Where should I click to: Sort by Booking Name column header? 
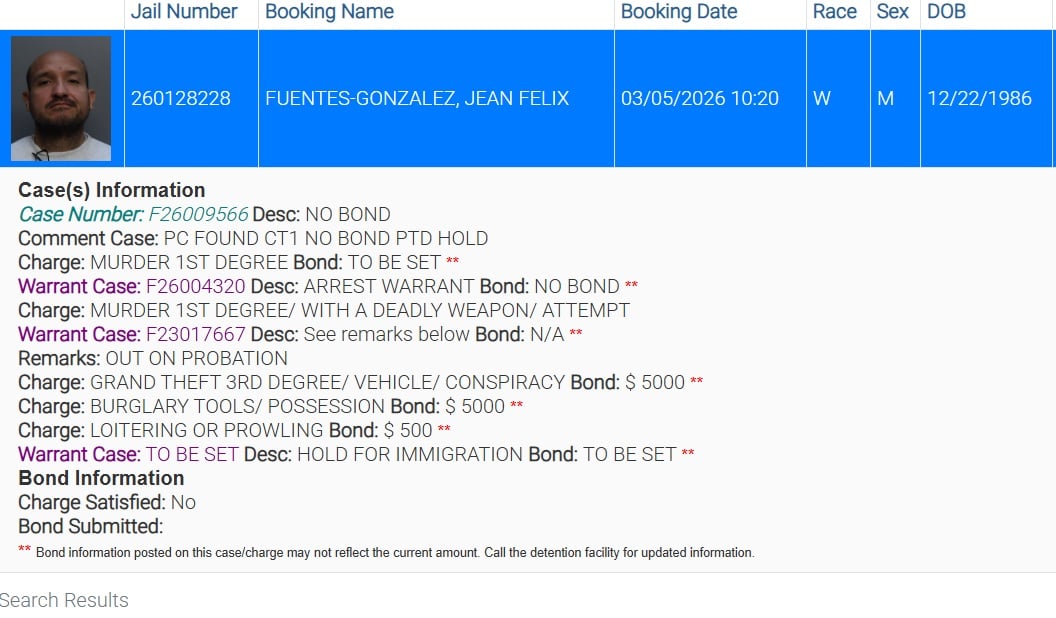(x=329, y=11)
